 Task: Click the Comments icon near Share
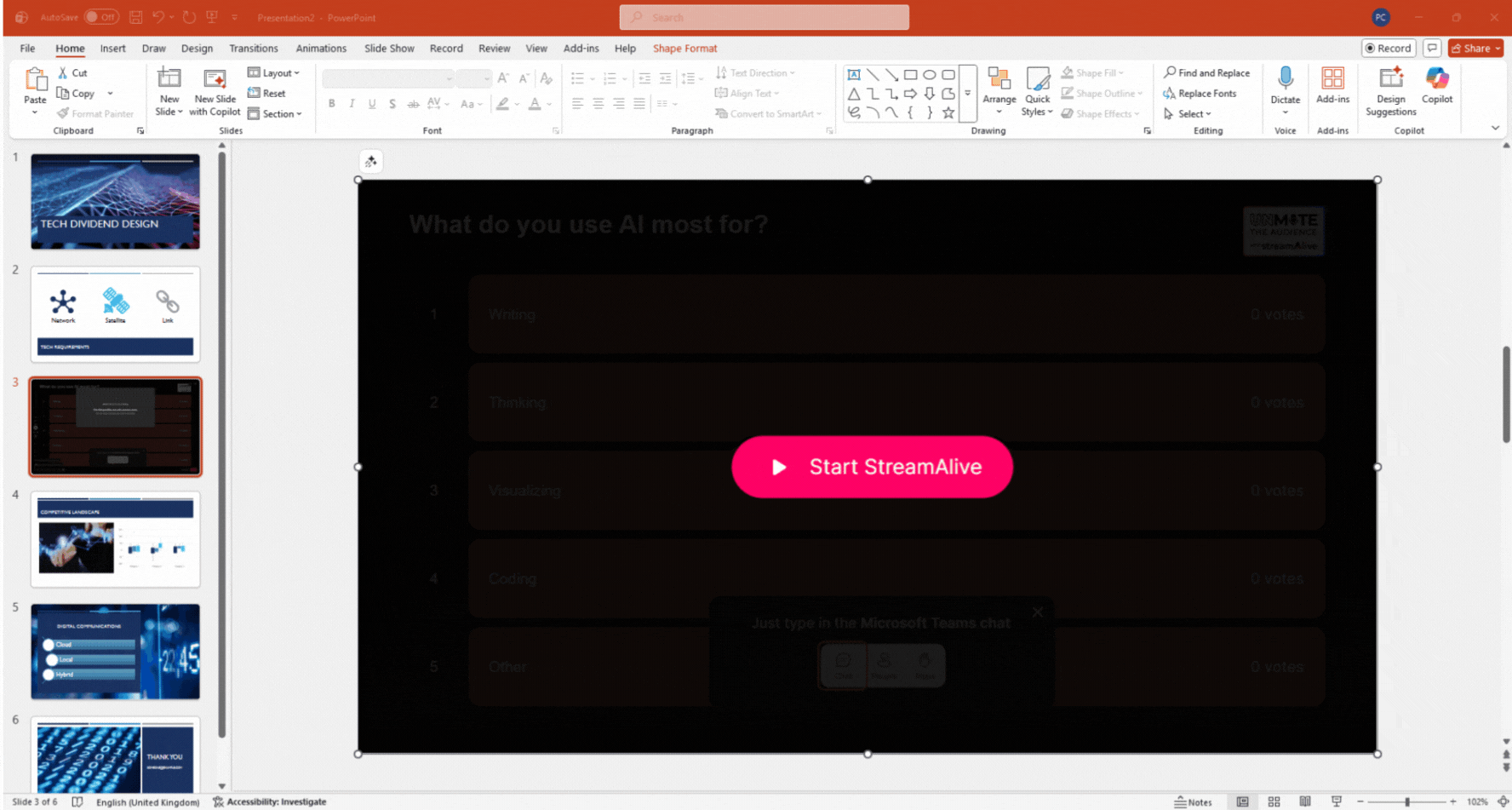1432,49
